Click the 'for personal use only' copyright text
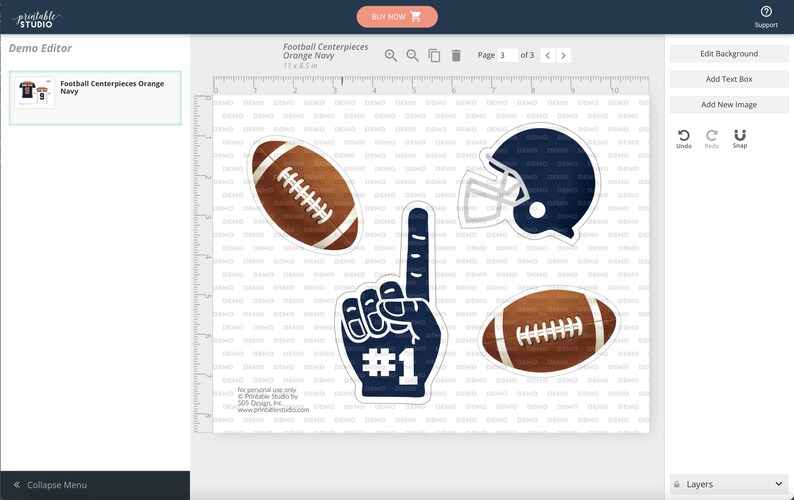The width and height of the screenshot is (794, 500). pyautogui.click(x=273, y=400)
